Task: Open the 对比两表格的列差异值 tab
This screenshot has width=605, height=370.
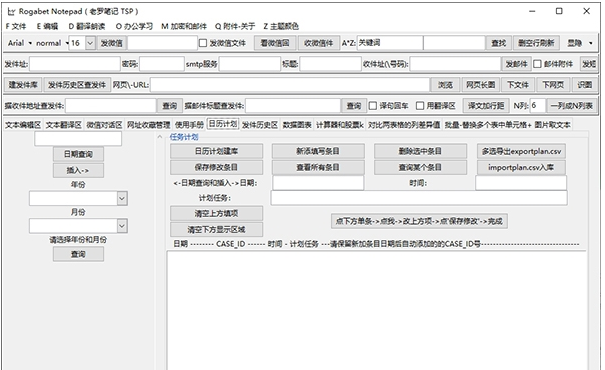Action: (404, 125)
